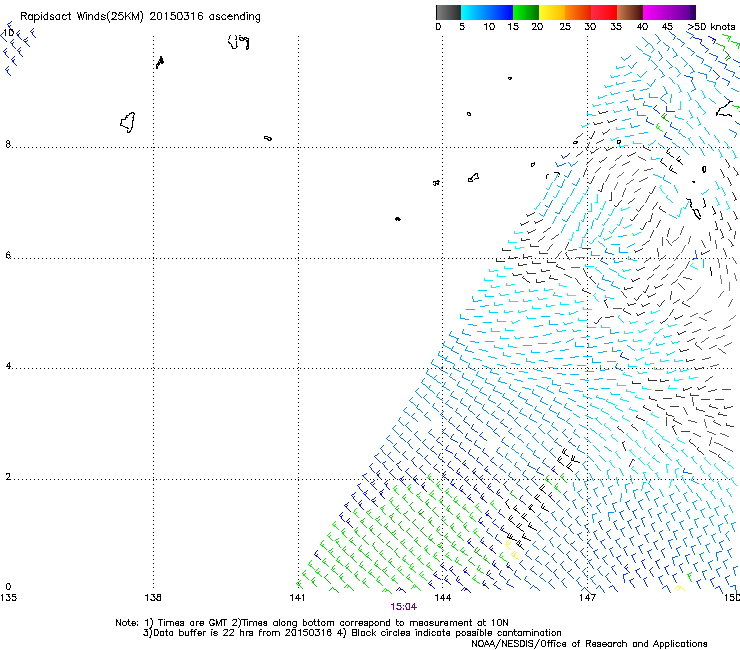The image size is (740, 650).
Task: Click the '>50 knots' legend label
Action: coord(711,27)
